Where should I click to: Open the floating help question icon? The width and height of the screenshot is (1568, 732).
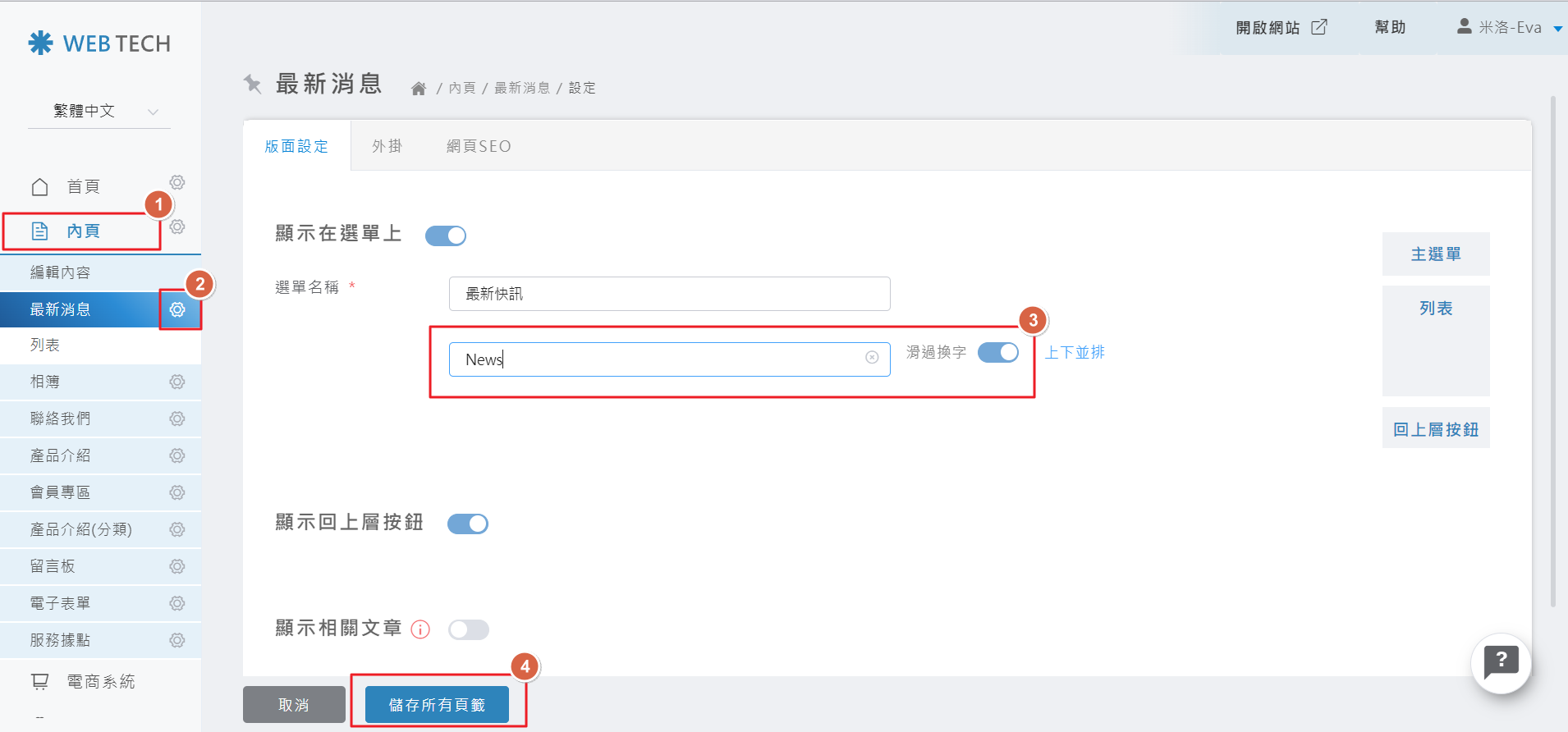tap(1501, 661)
